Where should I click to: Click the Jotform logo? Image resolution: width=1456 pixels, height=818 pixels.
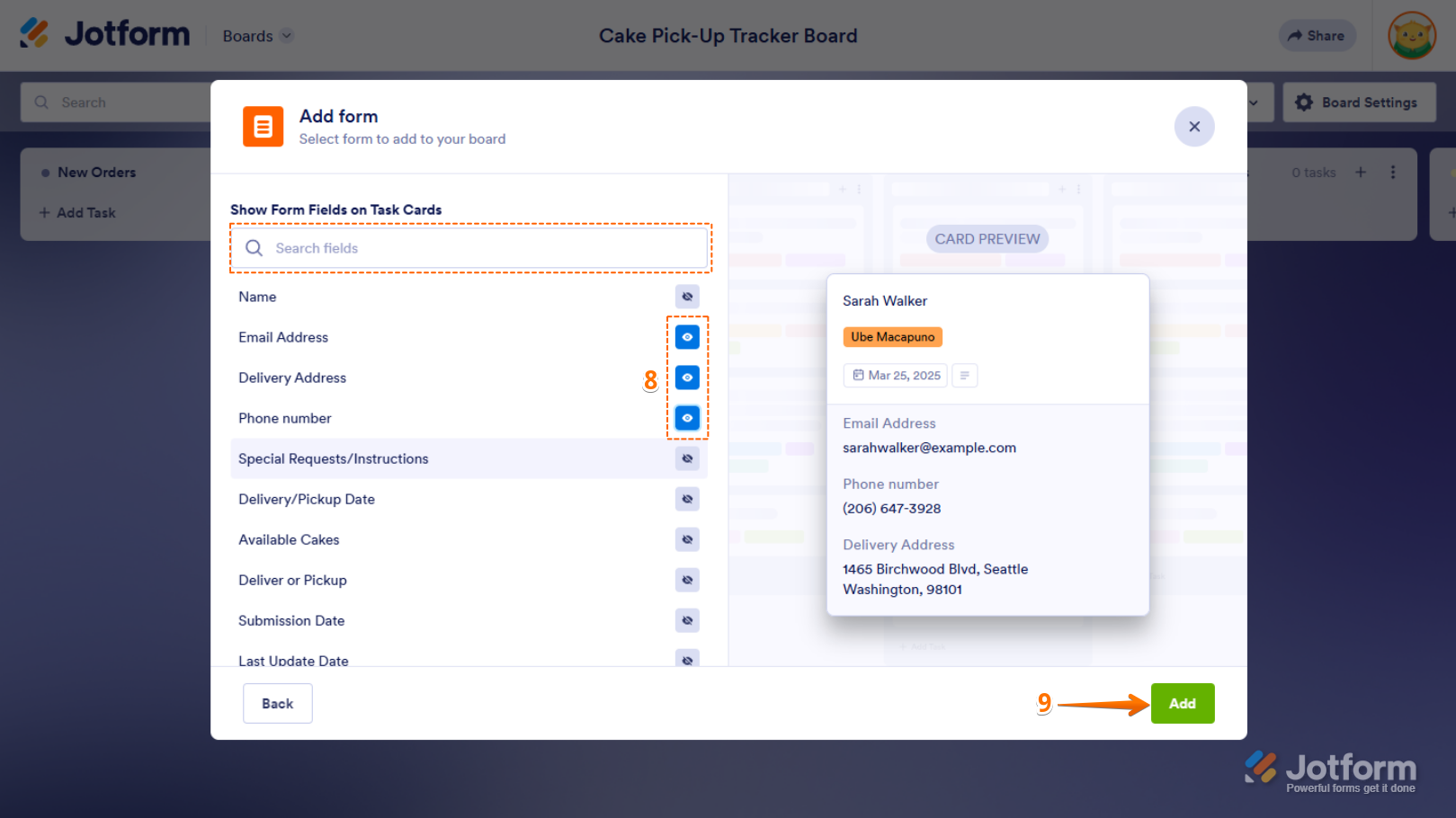tap(105, 34)
